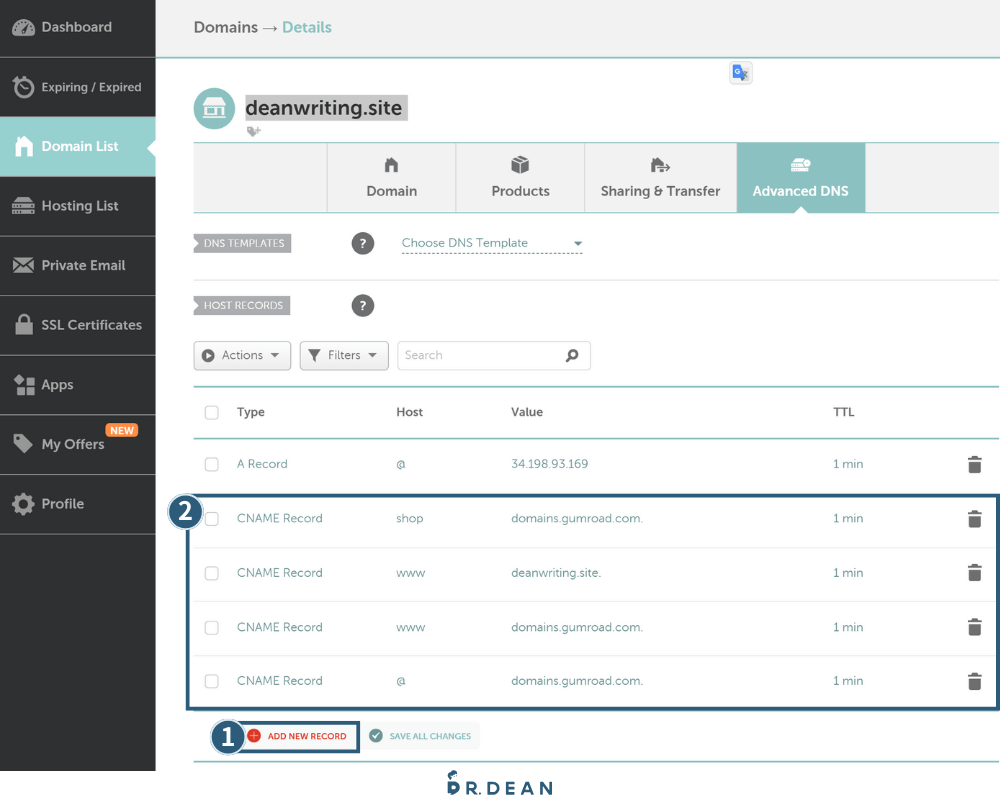Viewport: 1000px width, 800px height.
Task: Open the Dashboard from the sidebar
Action: [70, 27]
